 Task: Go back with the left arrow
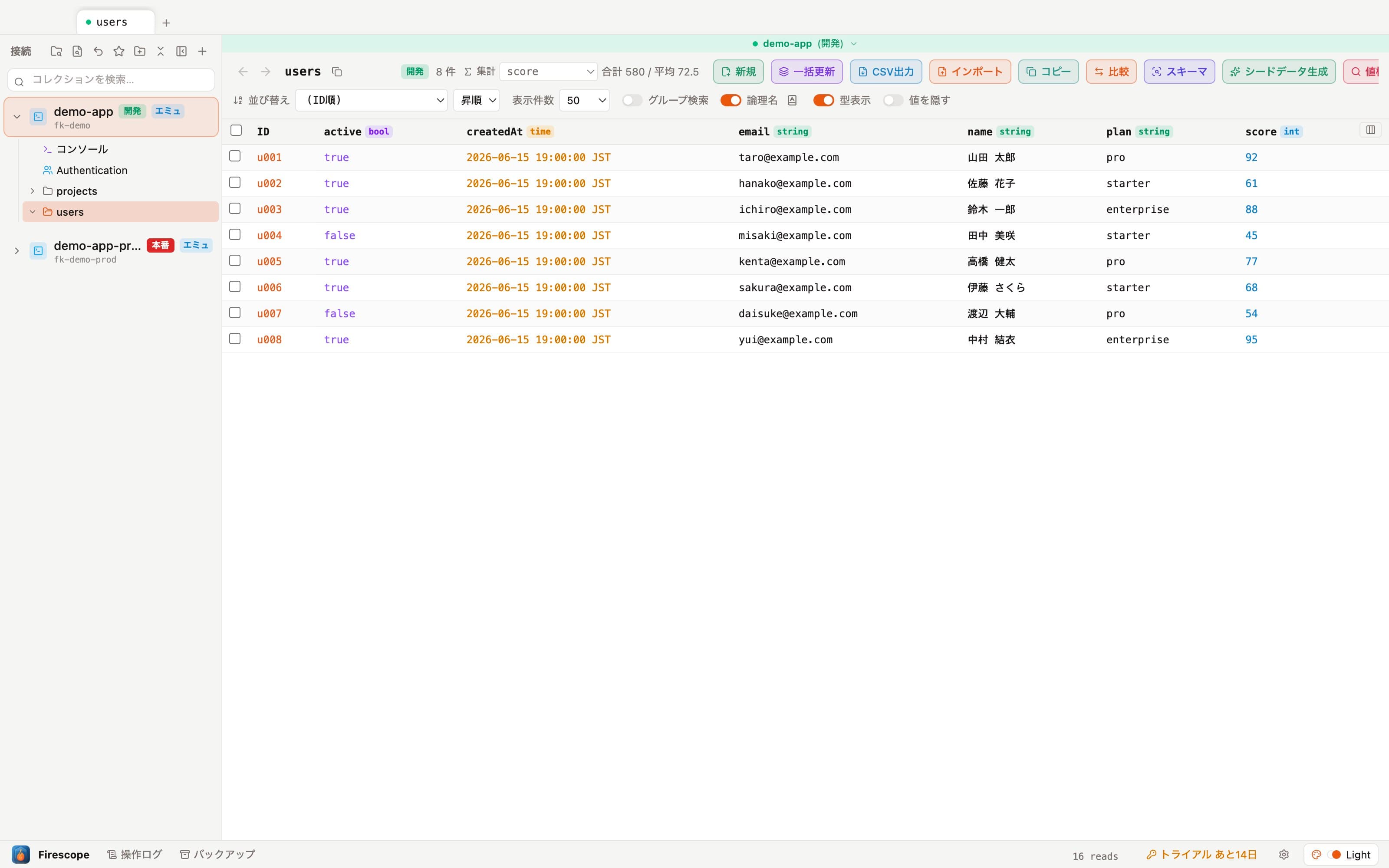pos(243,72)
